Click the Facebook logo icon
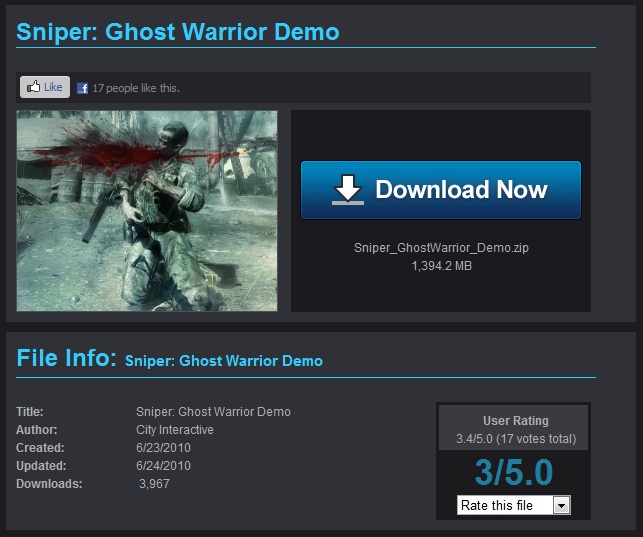The height and width of the screenshot is (537, 643). click(x=82, y=88)
